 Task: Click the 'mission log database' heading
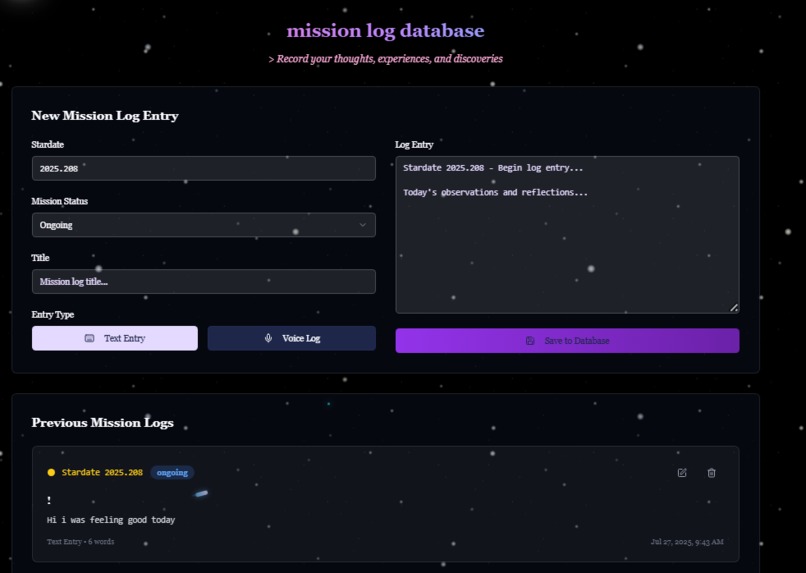point(386,31)
